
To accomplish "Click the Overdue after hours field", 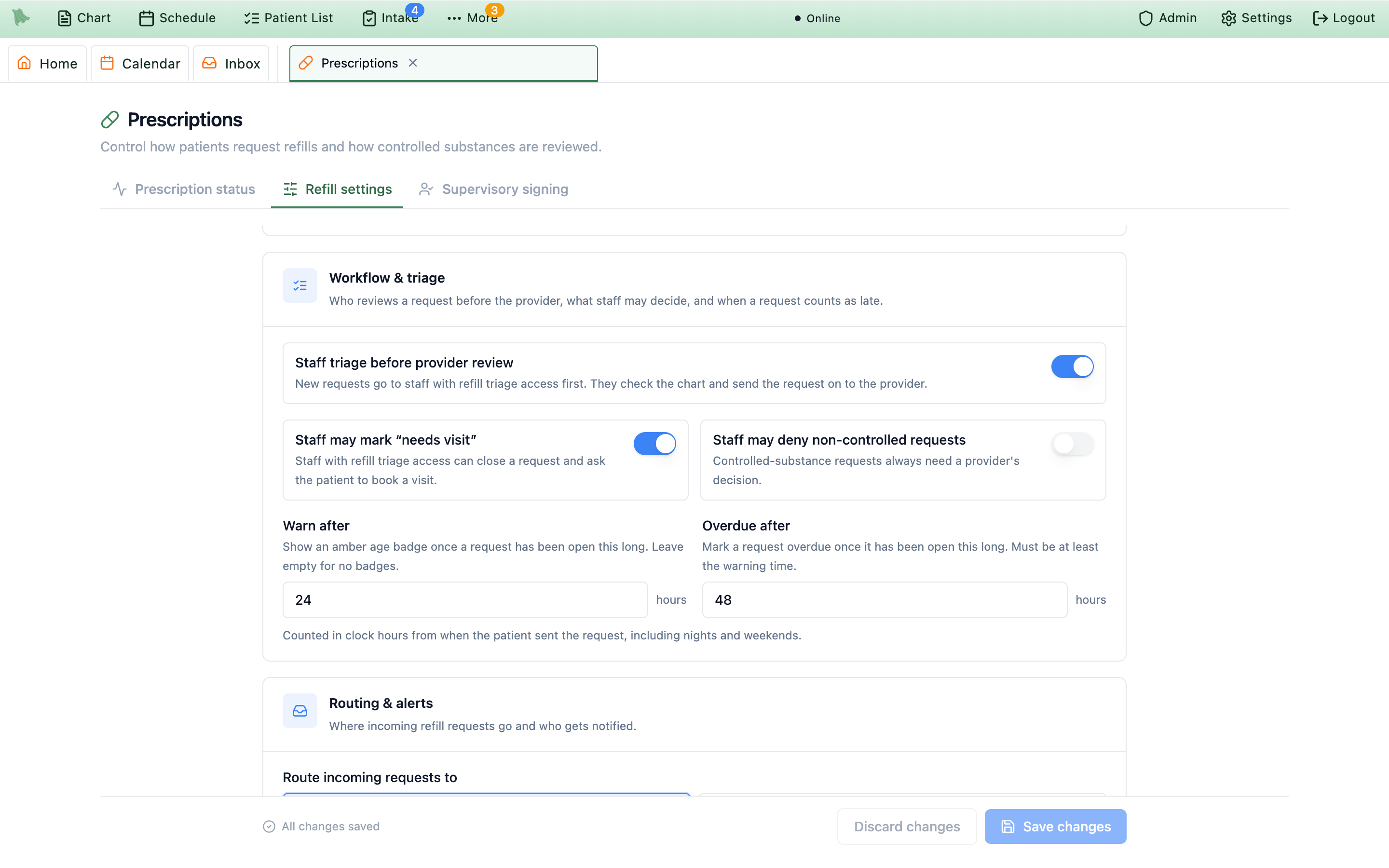I will (885, 600).
